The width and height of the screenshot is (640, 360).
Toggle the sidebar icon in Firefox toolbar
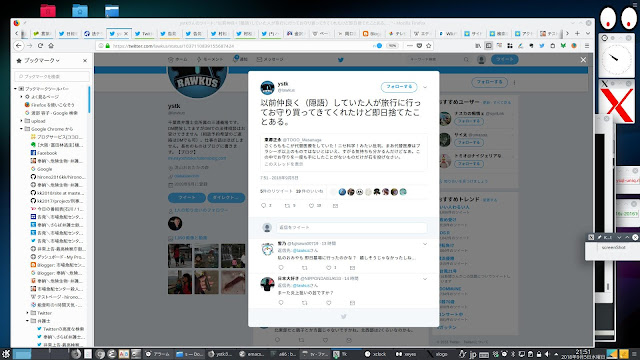point(489,46)
